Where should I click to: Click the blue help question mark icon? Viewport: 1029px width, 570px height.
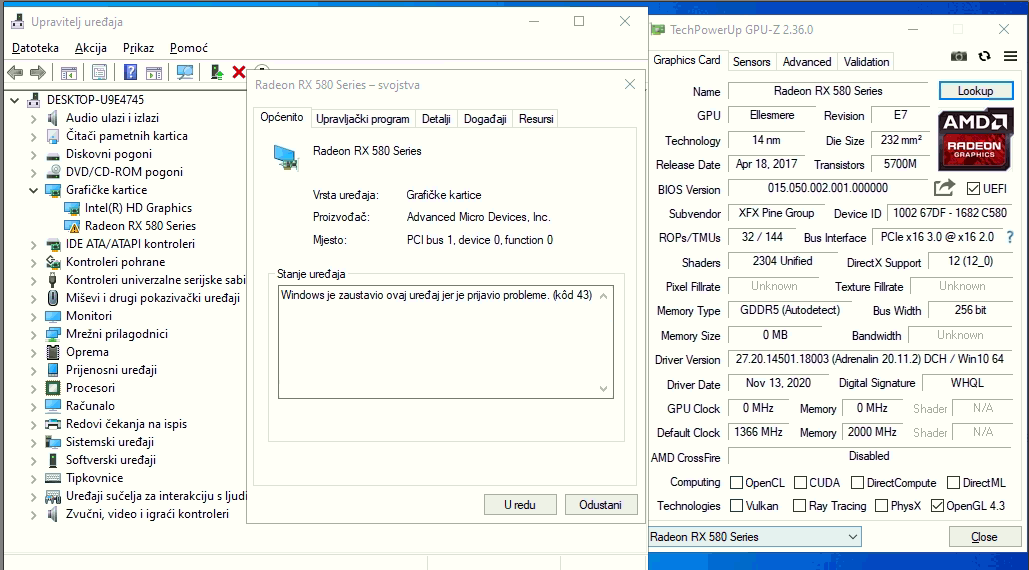click(x=130, y=72)
